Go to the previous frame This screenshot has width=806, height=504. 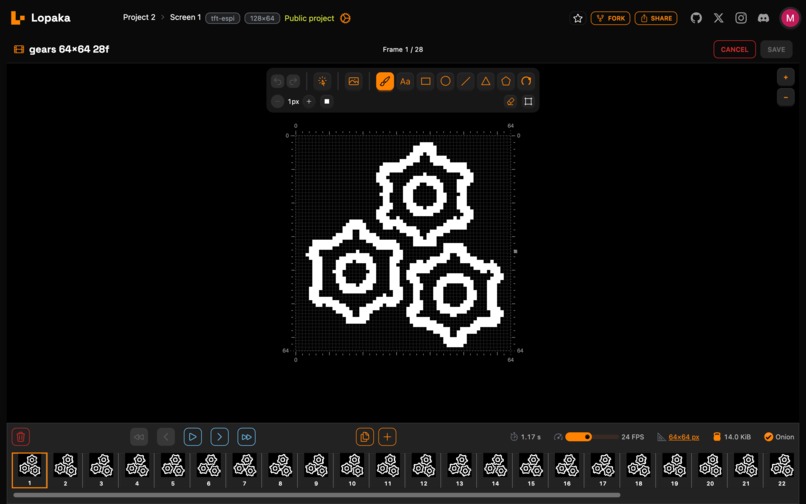(166, 437)
